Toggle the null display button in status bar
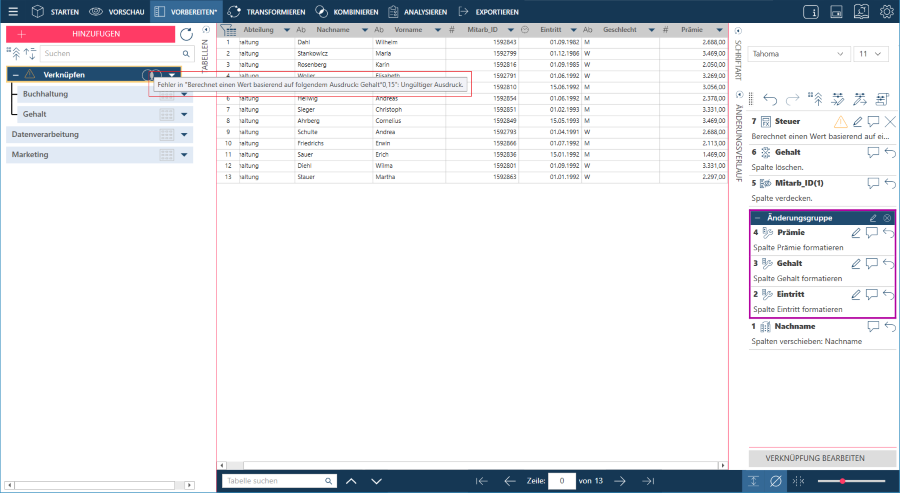Image resolution: width=900 pixels, height=493 pixels. click(776, 481)
